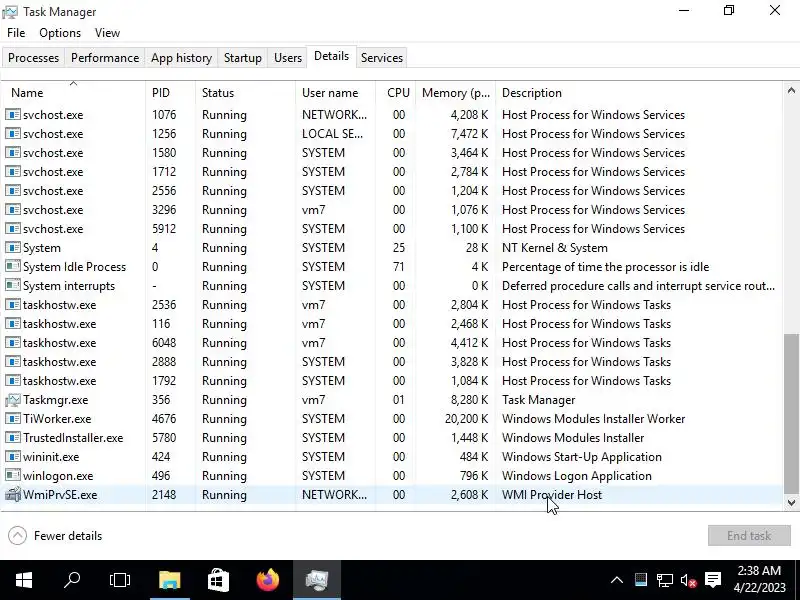Click the icon of svchost.exe PID 1076
The height and width of the screenshot is (600, 800).
(x=13, y=115)
